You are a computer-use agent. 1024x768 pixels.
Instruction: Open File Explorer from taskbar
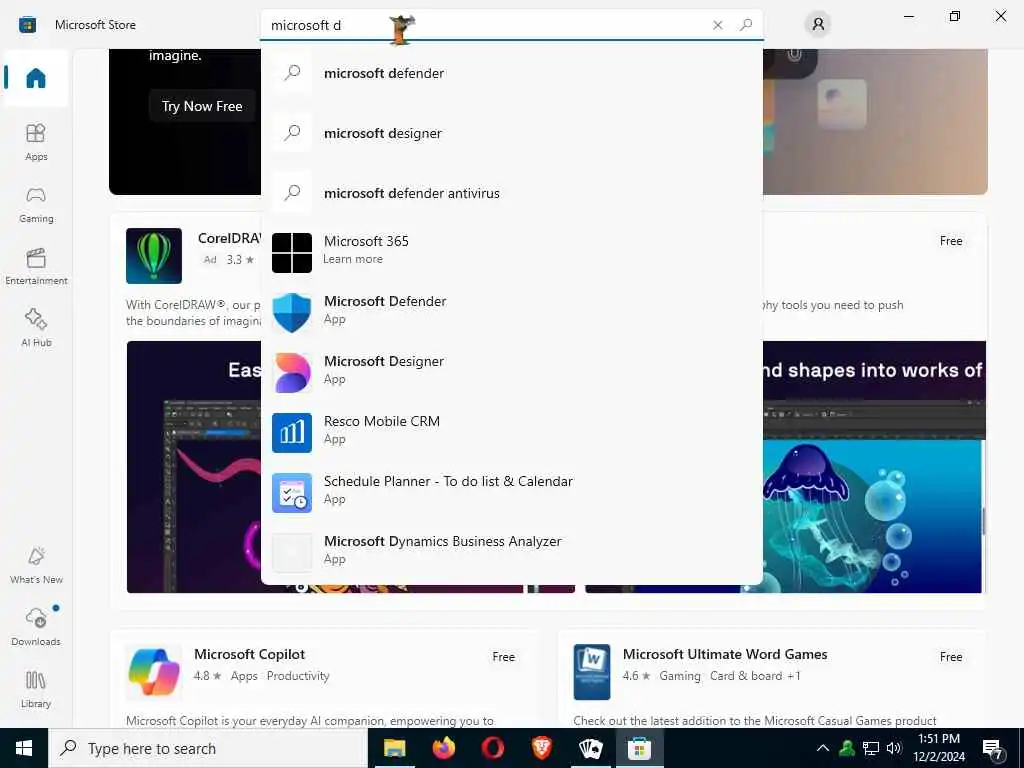pyautogui.click(x=394, y=748)
